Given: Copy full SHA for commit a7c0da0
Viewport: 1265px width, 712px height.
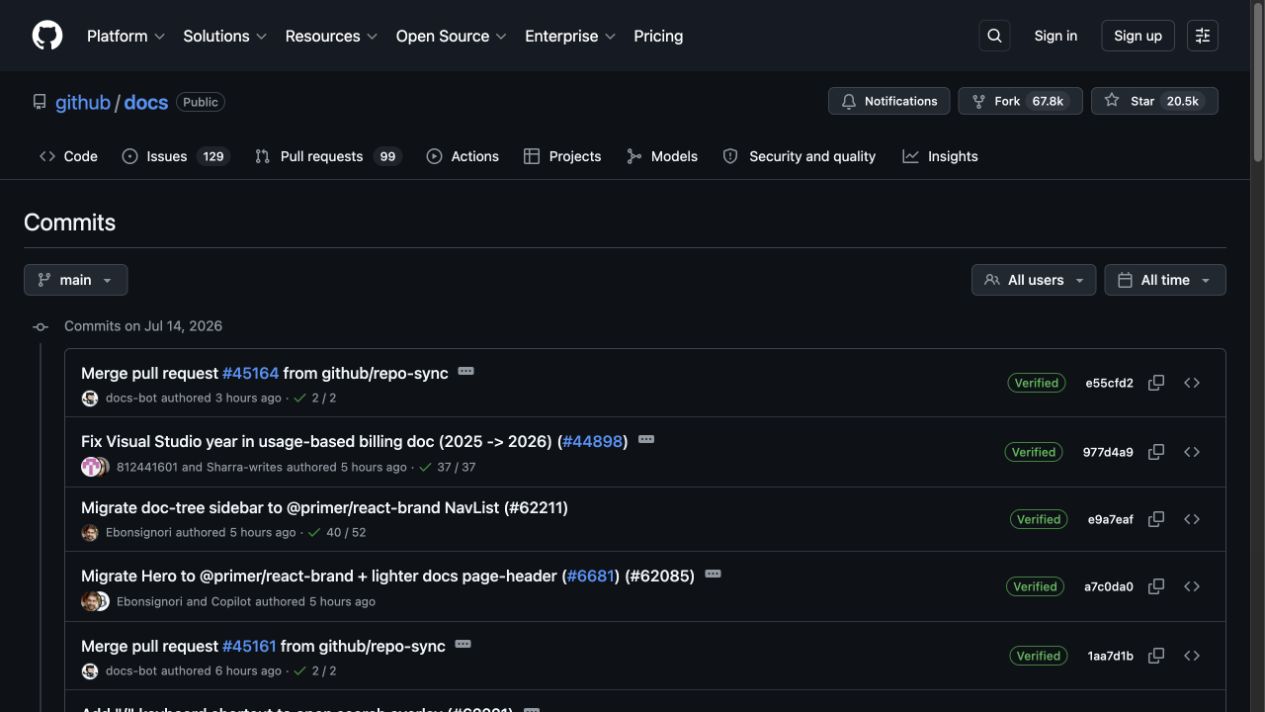Looking at the screenshot, I should point(1156,587).
